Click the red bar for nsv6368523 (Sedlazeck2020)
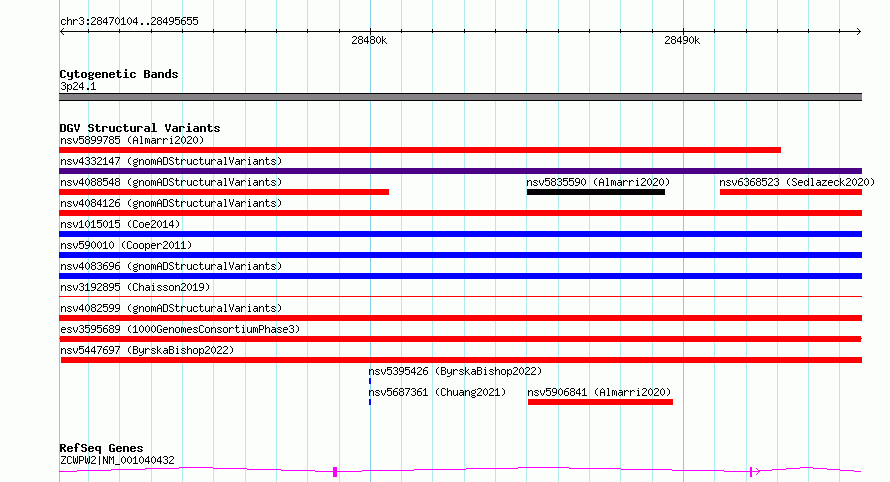Viewport: 890px width, 482px height. [791, 192]
